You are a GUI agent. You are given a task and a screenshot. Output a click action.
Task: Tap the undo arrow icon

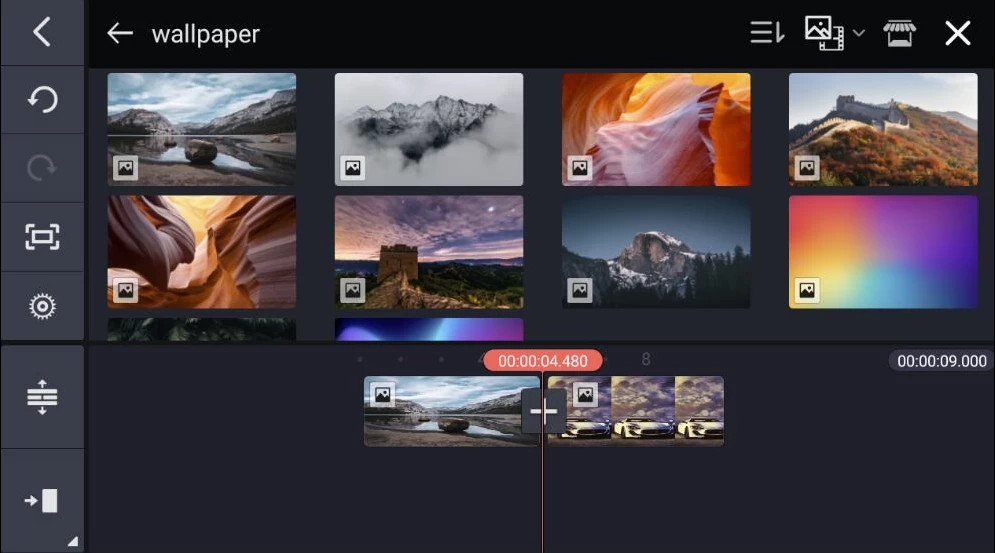point(42,100)
